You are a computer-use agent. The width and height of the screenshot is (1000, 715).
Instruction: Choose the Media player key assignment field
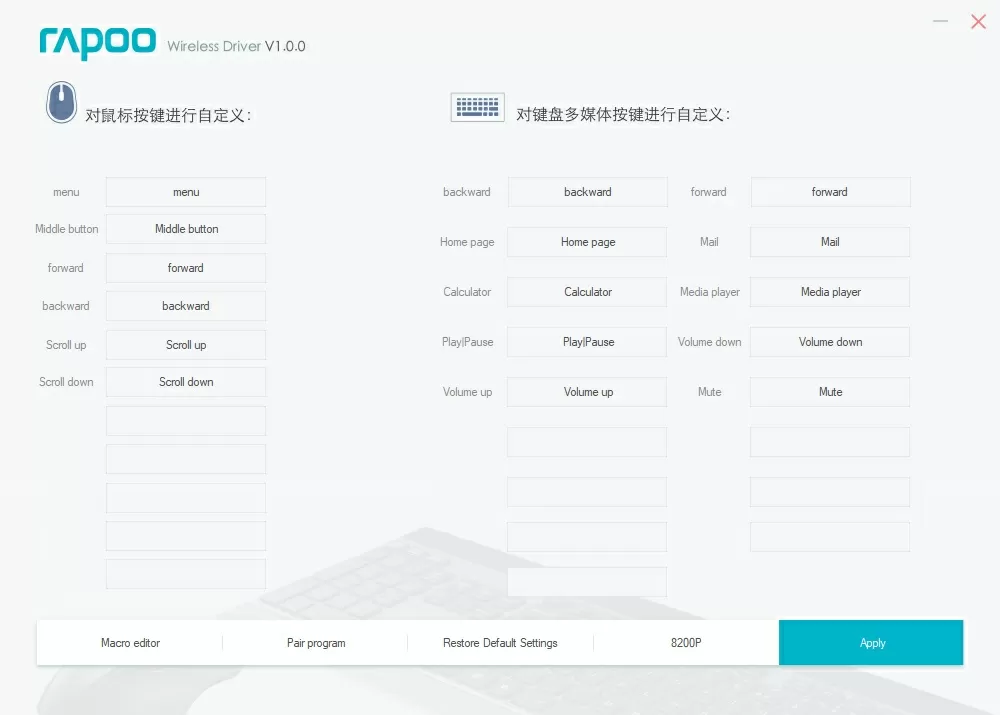coord(830,292)
